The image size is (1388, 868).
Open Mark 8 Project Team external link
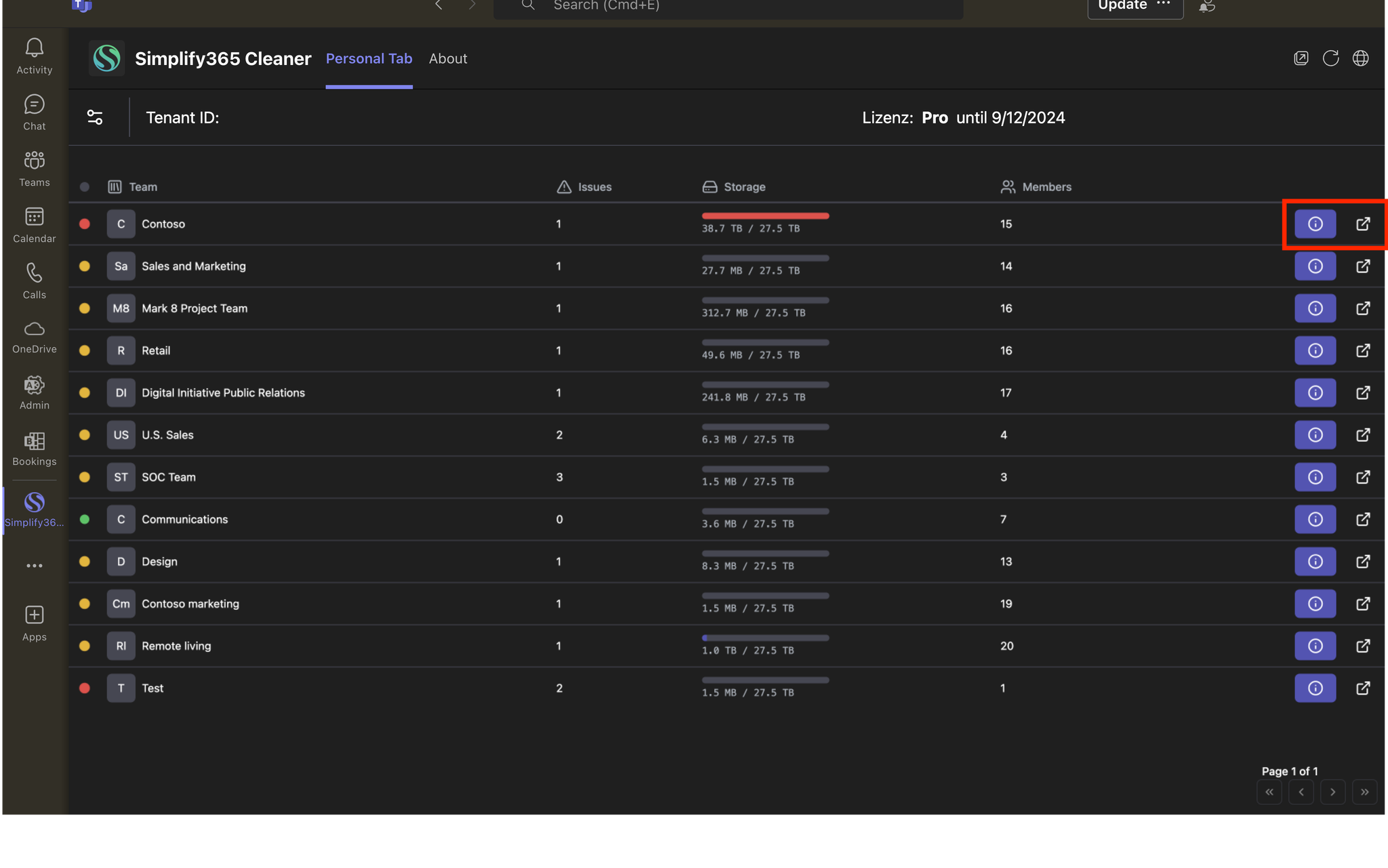point(1363,308)
